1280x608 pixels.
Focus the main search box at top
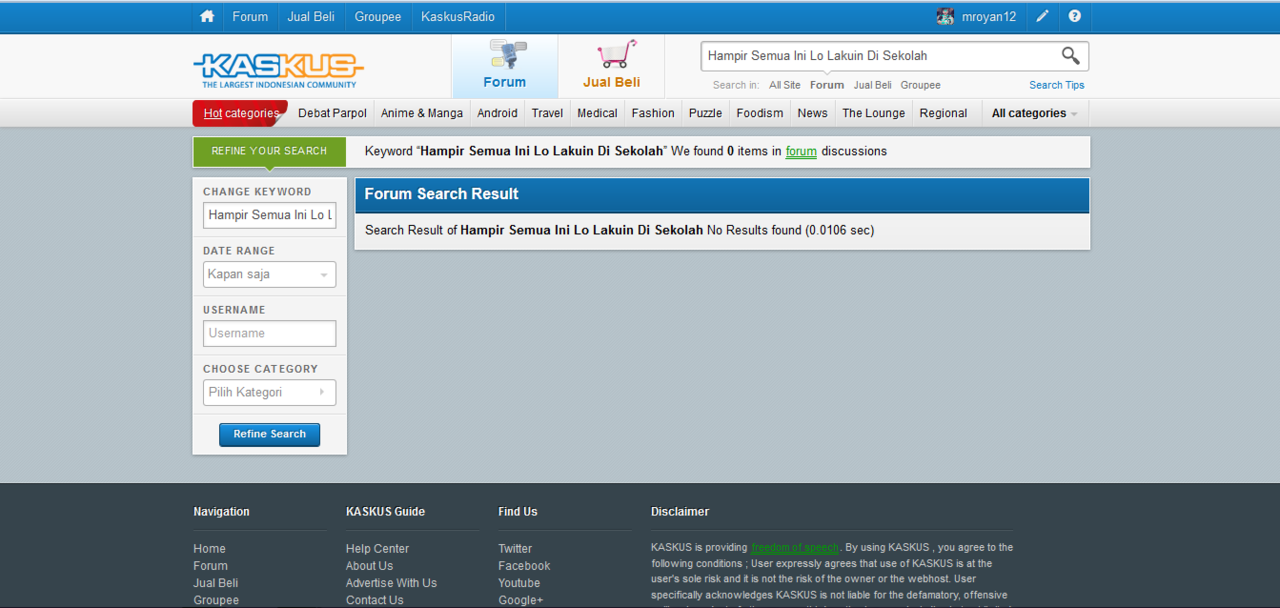880,56
